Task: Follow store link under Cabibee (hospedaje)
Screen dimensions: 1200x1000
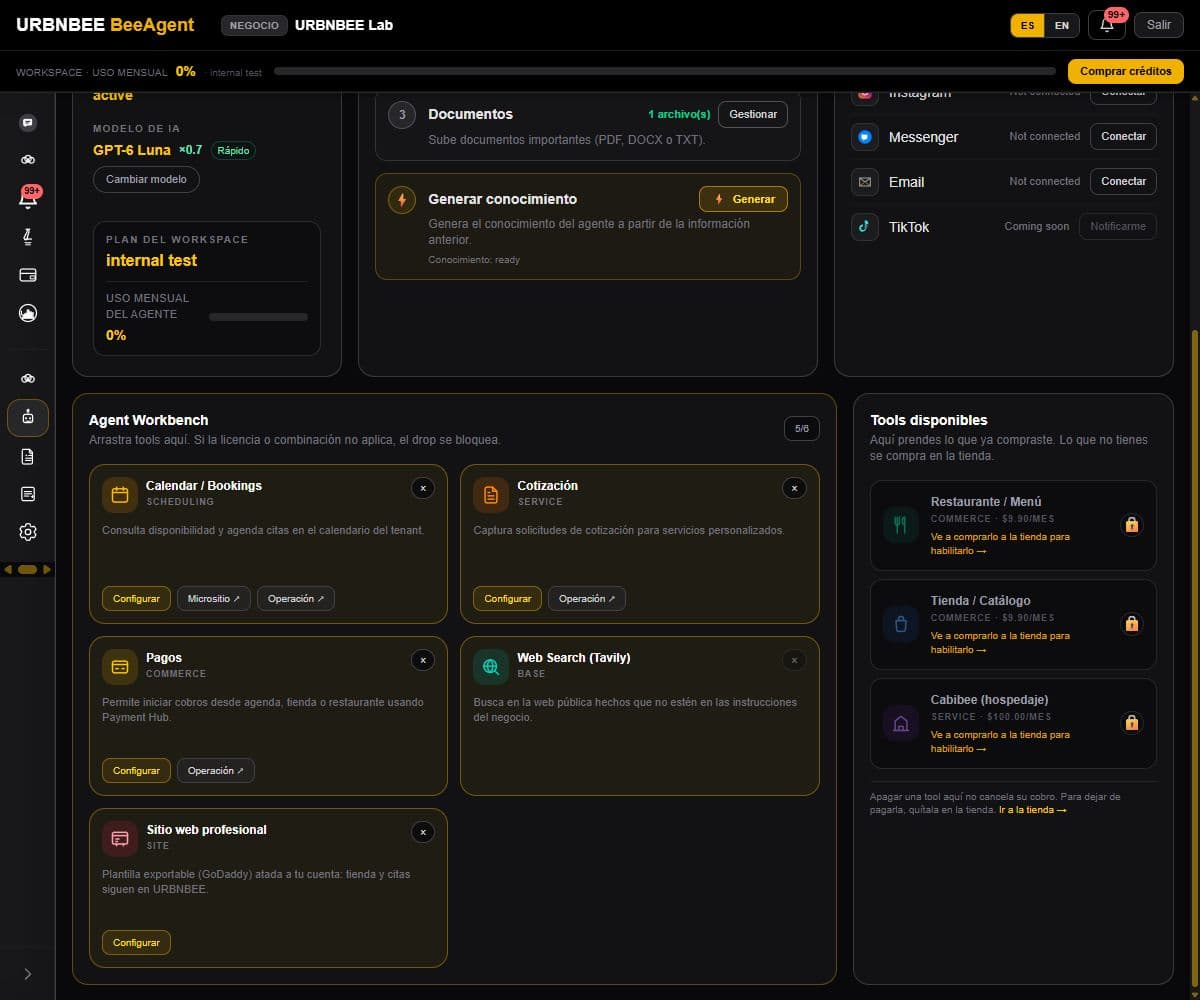Action: pos(1000,741)
